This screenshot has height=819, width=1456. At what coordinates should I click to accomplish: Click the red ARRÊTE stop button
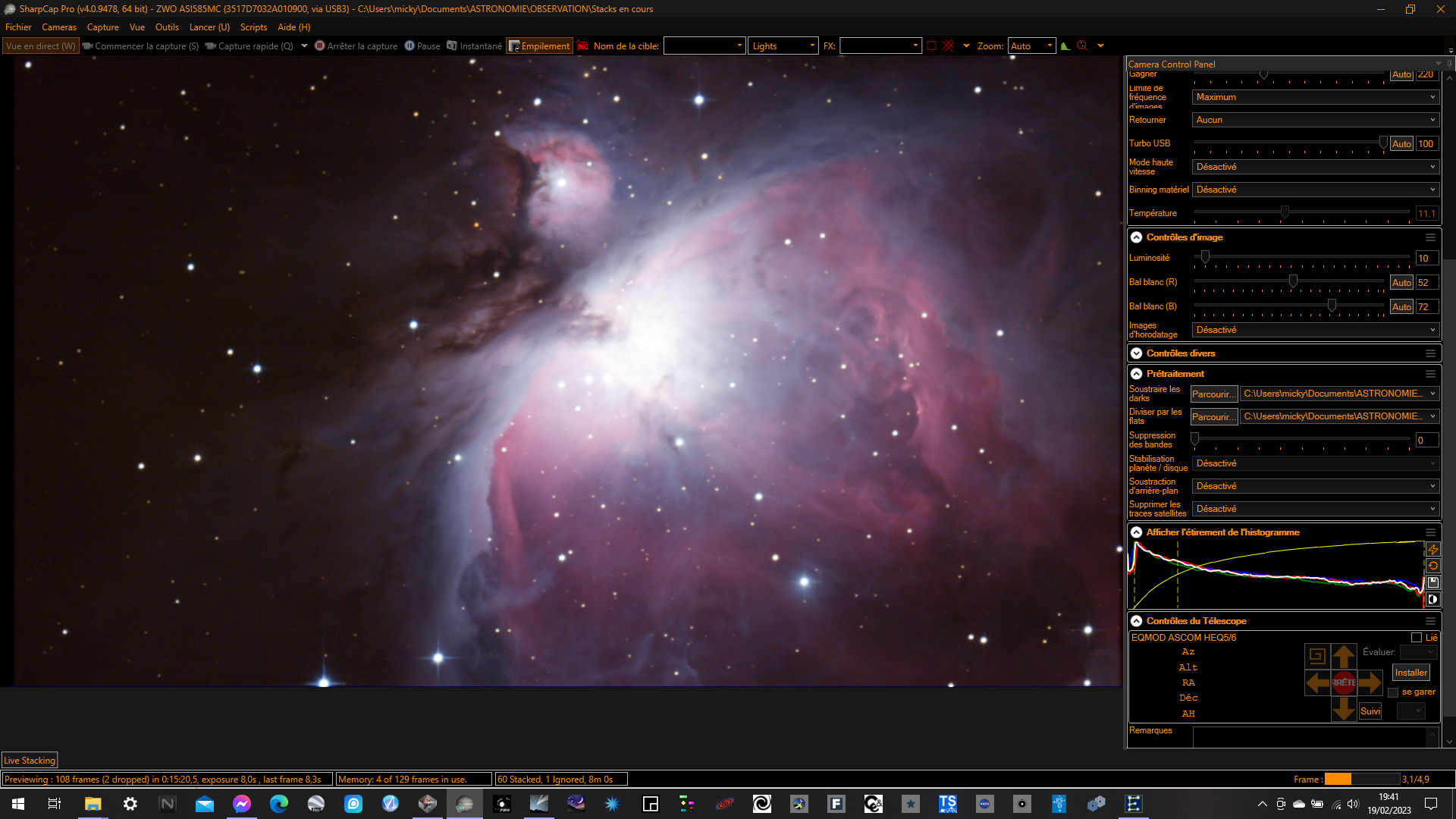point(1344,682)
